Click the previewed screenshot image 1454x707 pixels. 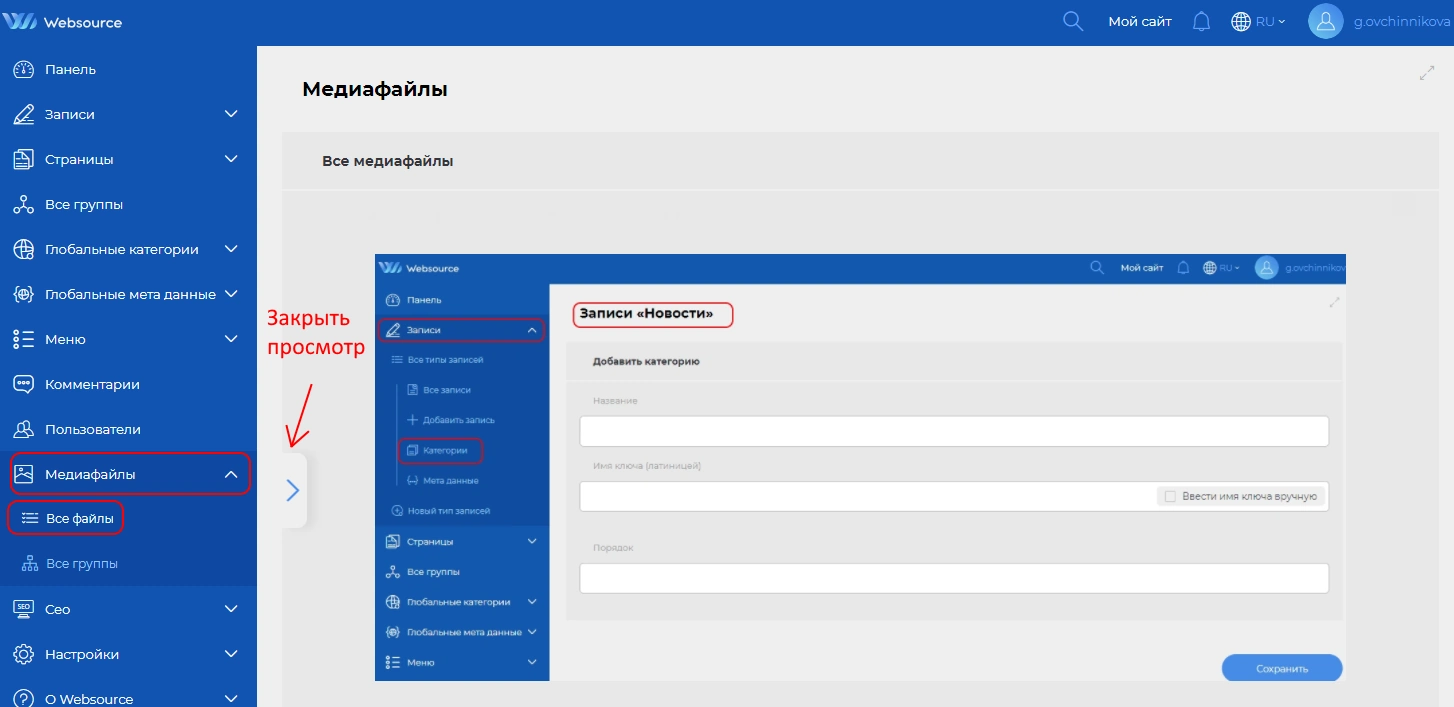pos(860,467)
